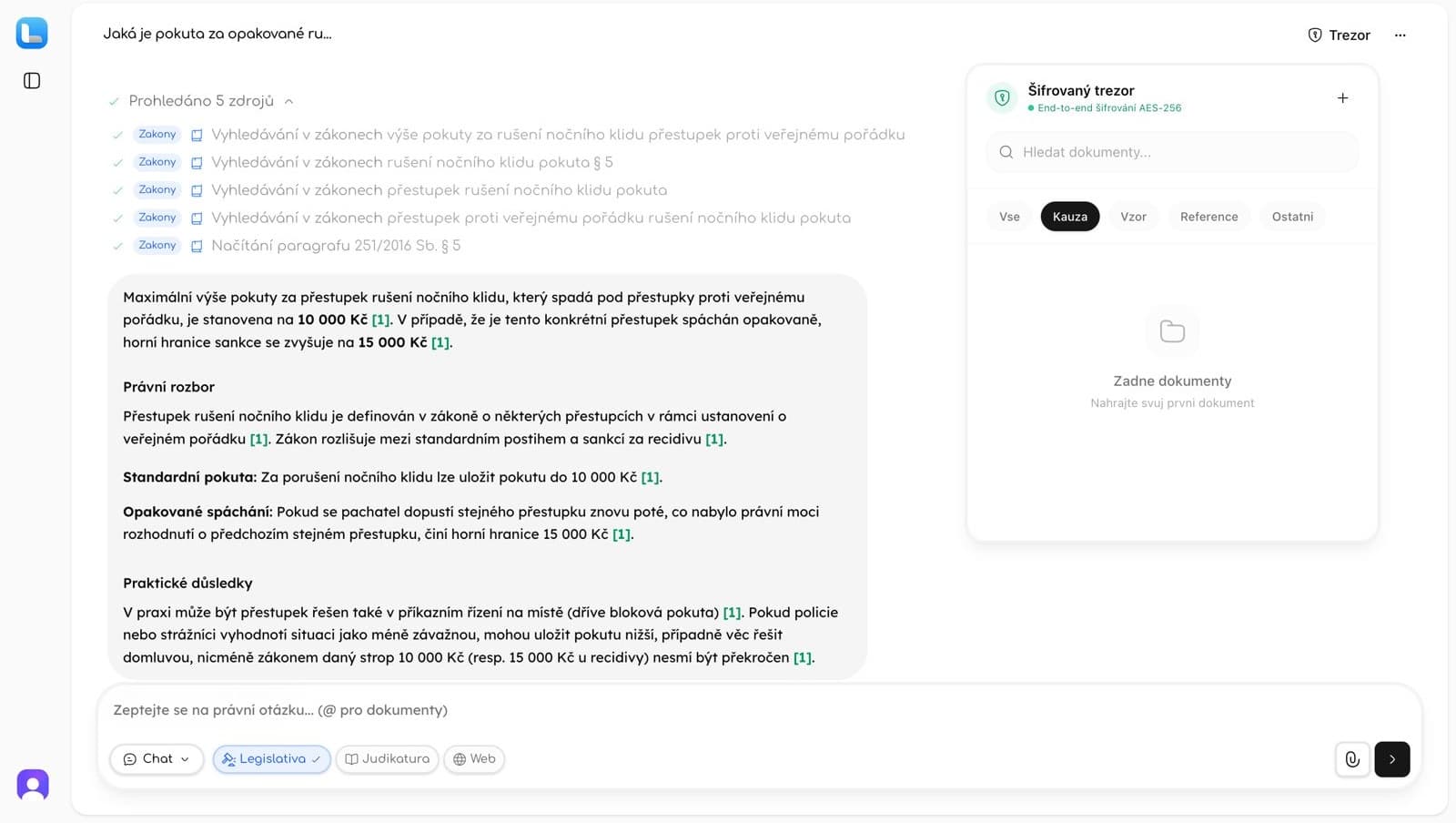Viewport: 1456px width, 823px height.
Task: Disable the Legislativa search mode
Action: (x=271, y=758)
